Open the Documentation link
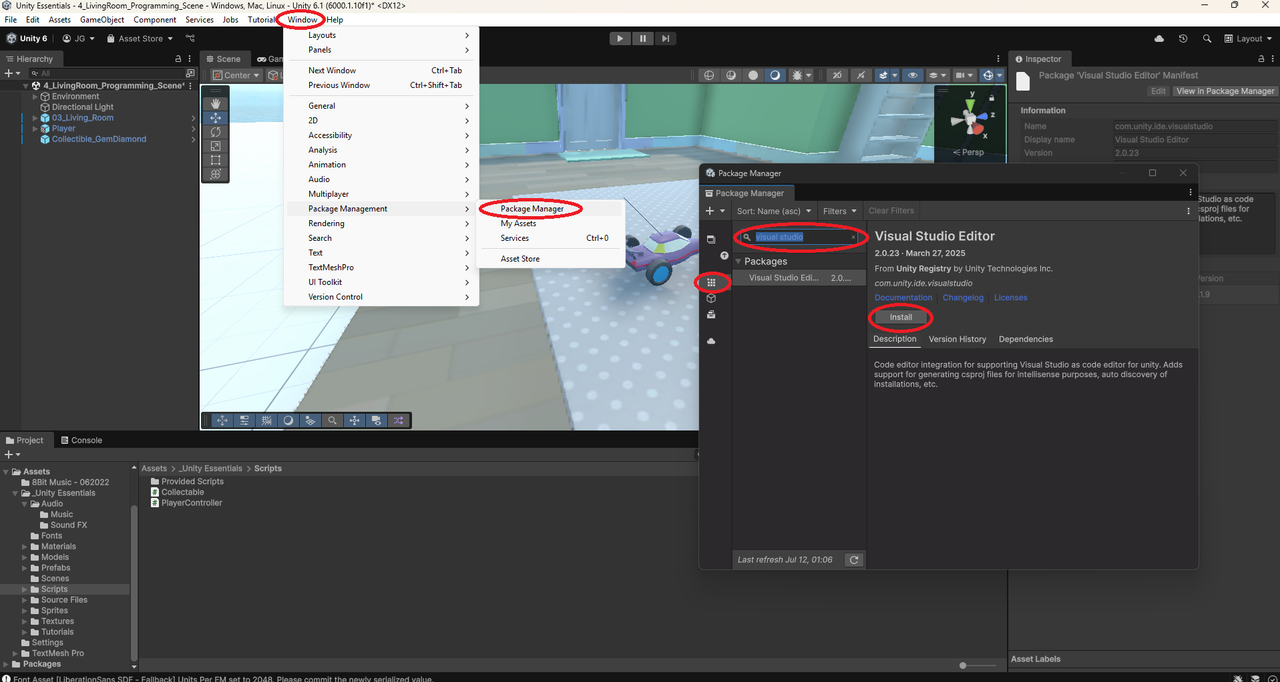The width and height of the screenshot is (1280, 682). click(903, 298)
